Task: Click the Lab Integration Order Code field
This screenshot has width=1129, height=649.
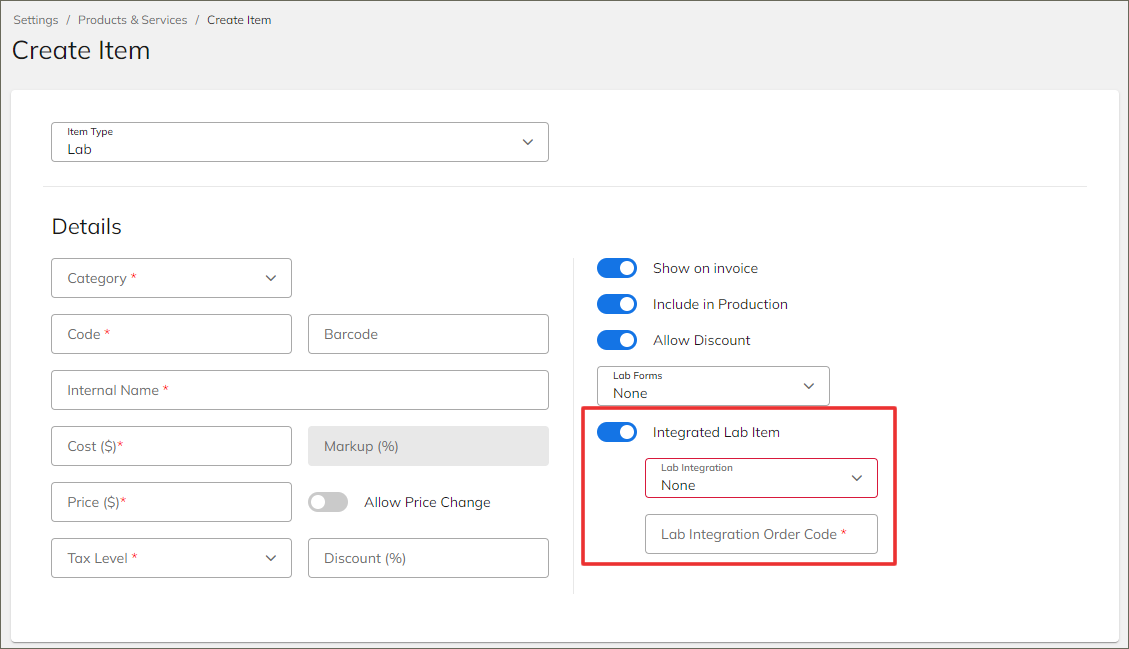Action: point(761,534)
